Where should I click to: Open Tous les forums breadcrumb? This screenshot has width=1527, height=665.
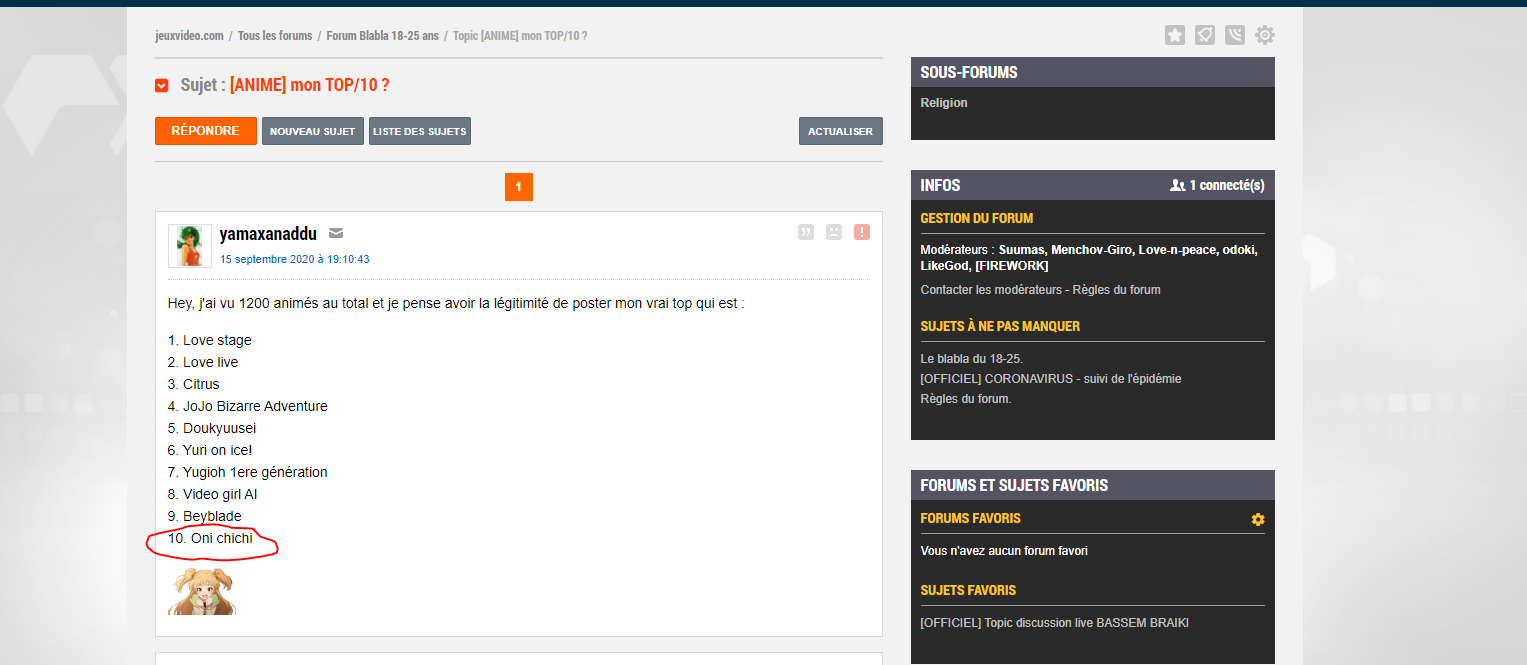tap(275, 36)
